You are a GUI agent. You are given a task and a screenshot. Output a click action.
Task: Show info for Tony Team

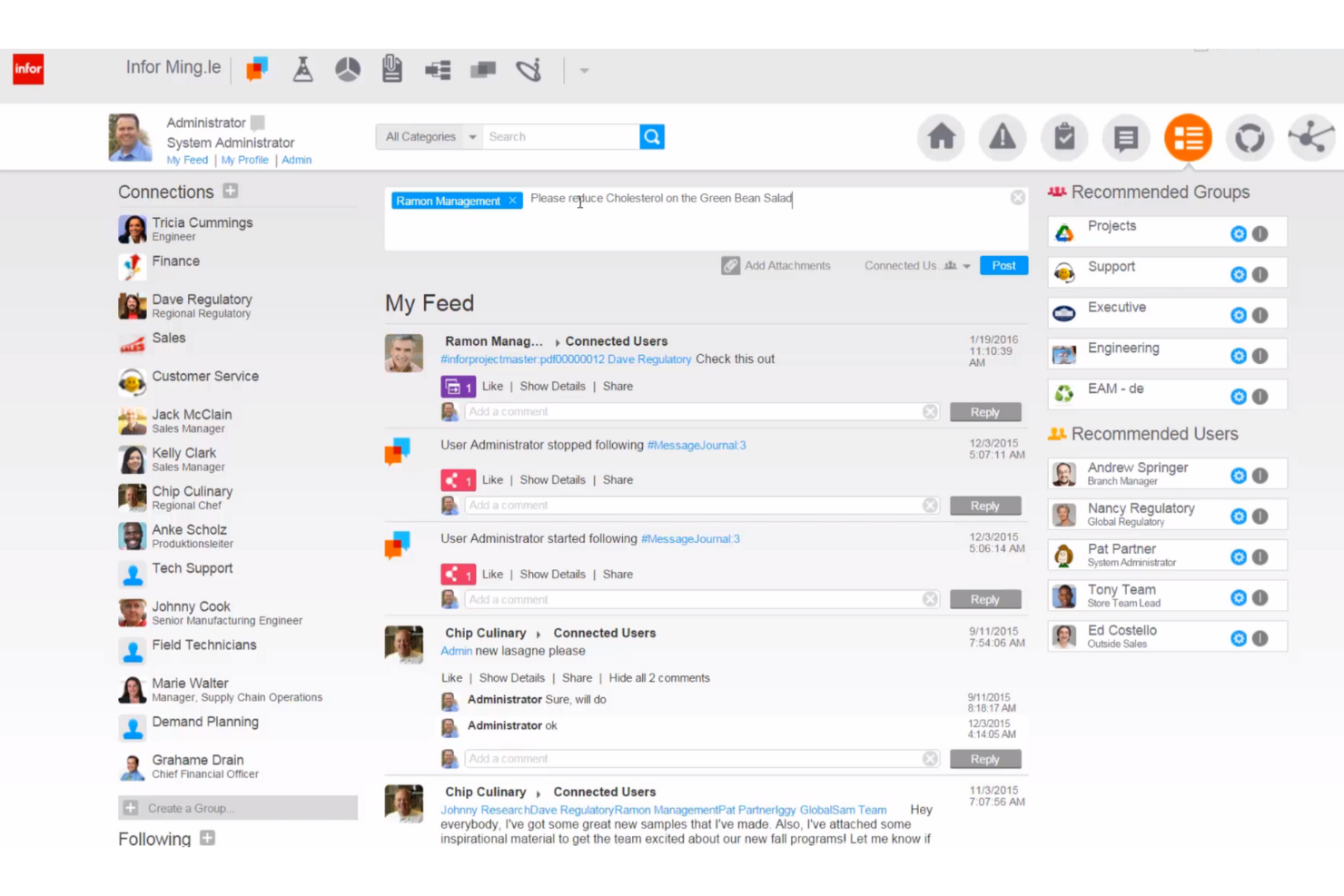coord(1260,597)
